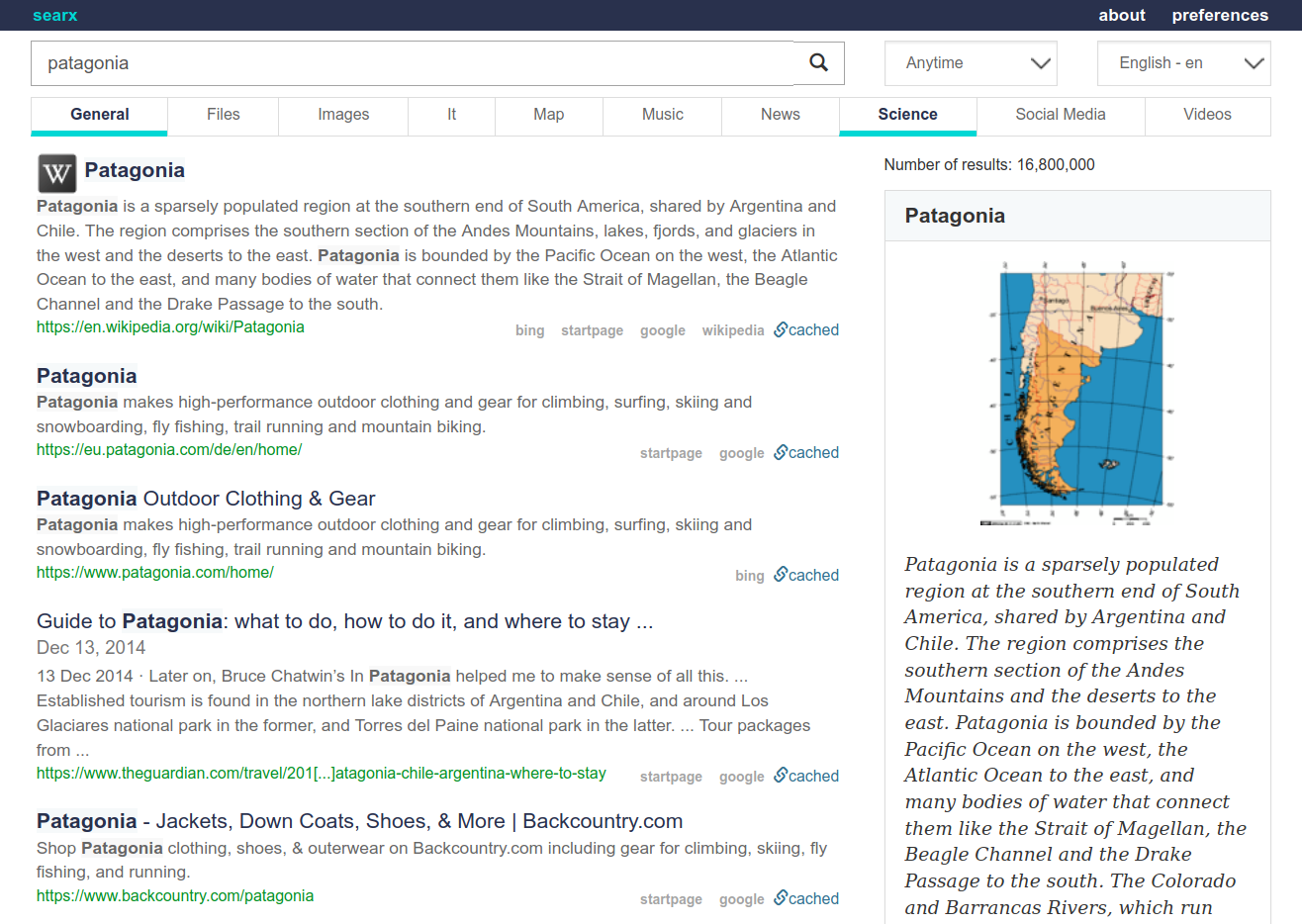1302x924 pixels.
Task: Switch to the Music tab
Action: 662,115
